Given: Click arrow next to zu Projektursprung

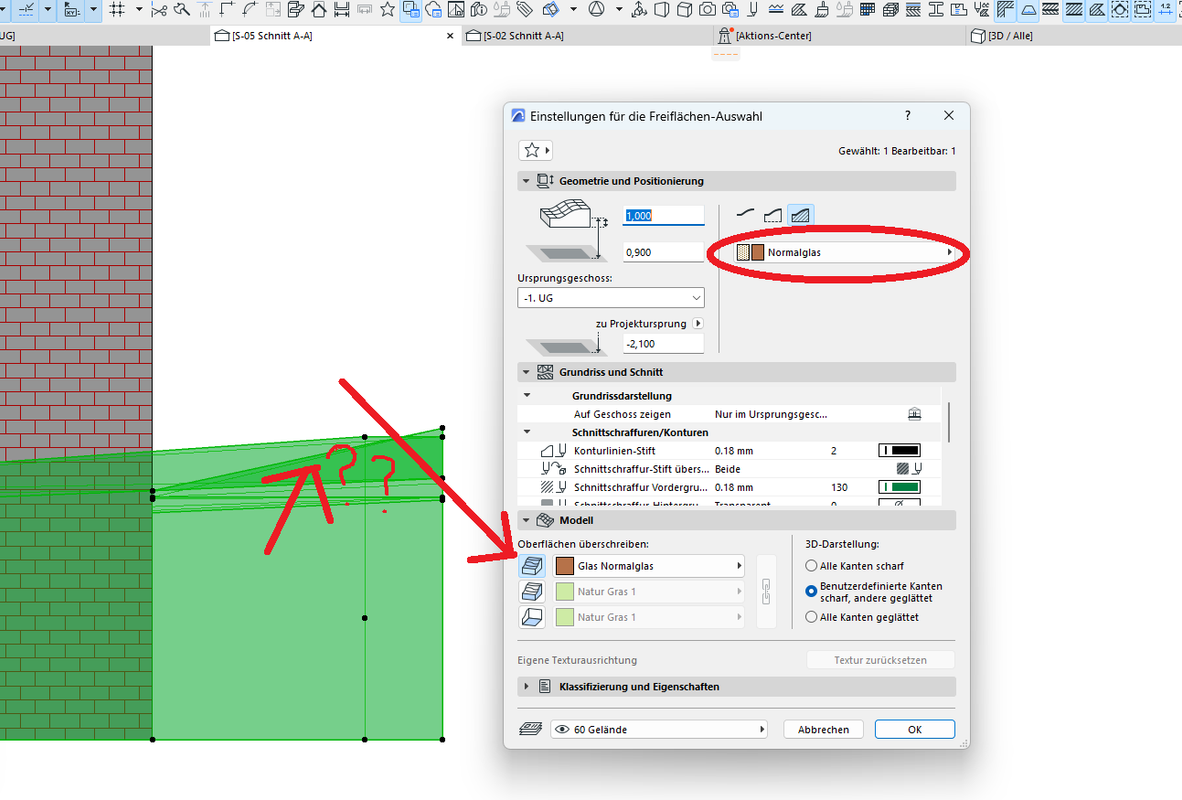Looking at the screenshot, I should pos(698,323).
